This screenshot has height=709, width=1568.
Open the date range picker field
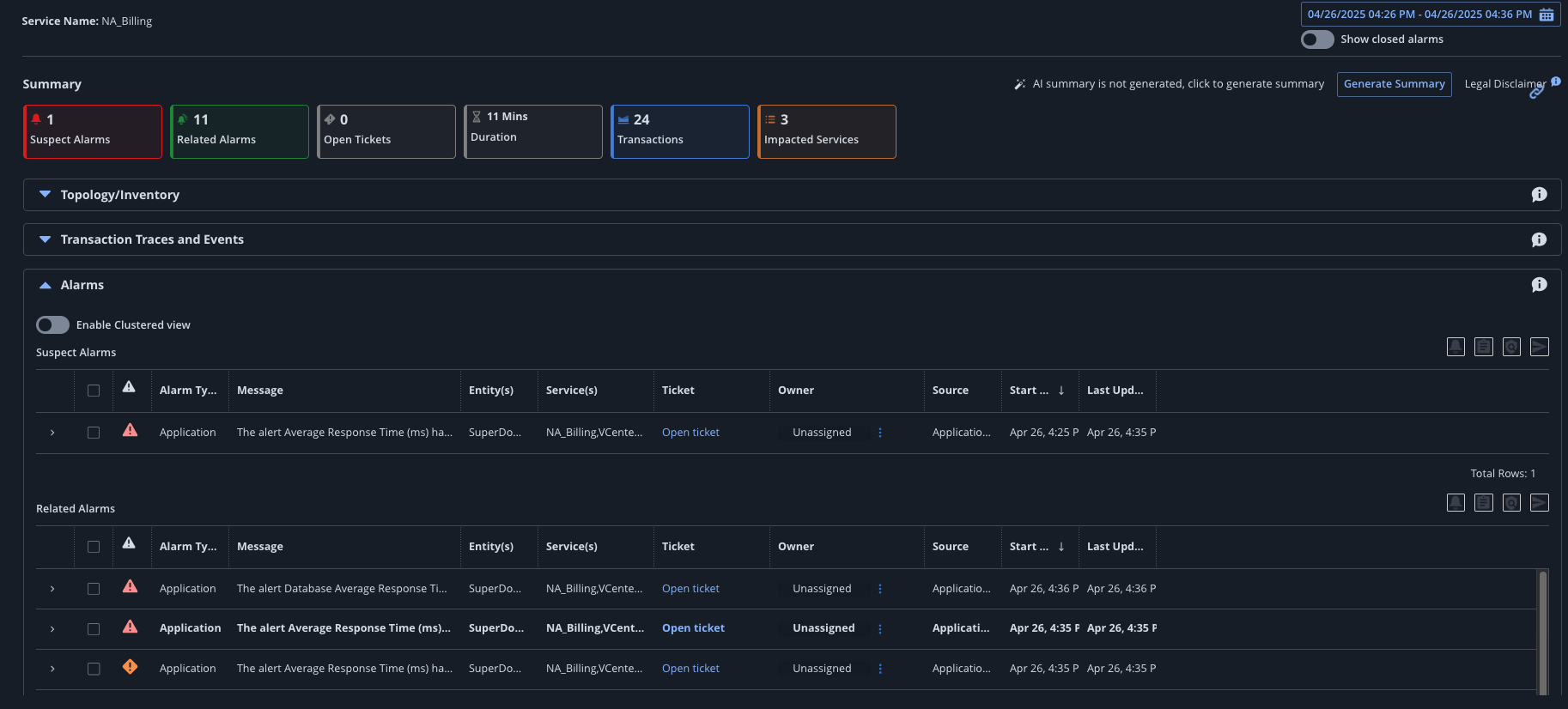[x=1431, y=15]
